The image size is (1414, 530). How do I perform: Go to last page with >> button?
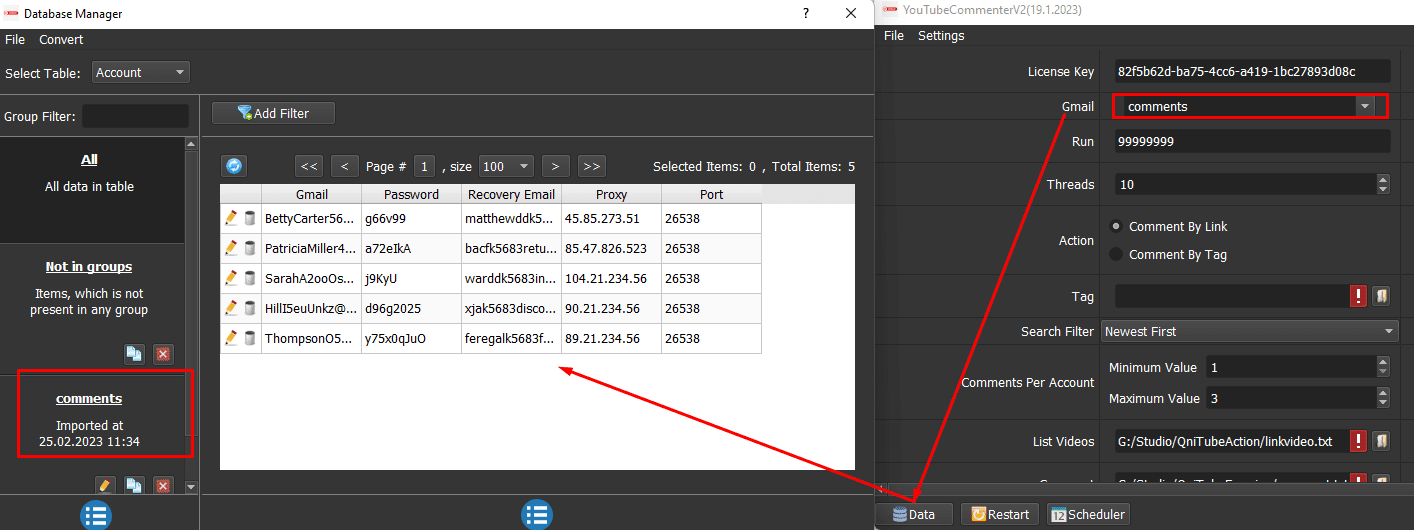tap(591, 166)
